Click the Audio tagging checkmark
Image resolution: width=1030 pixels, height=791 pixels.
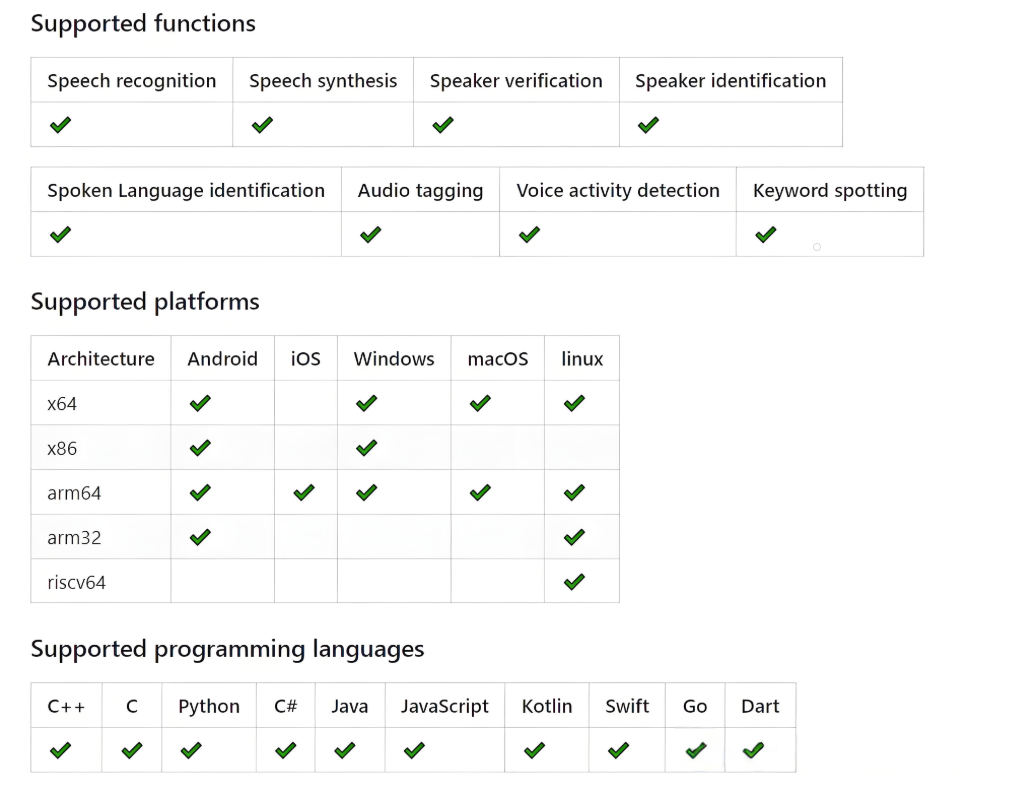click(371, 235)
